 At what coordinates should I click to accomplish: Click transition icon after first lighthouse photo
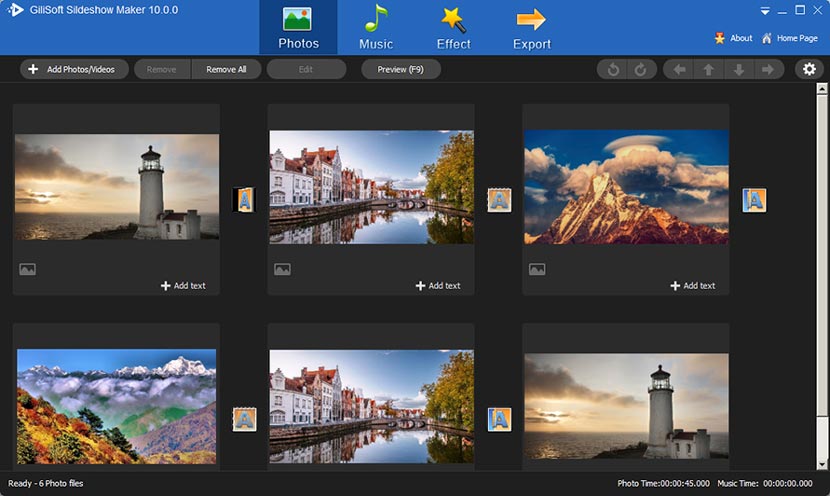pos(244,200)
